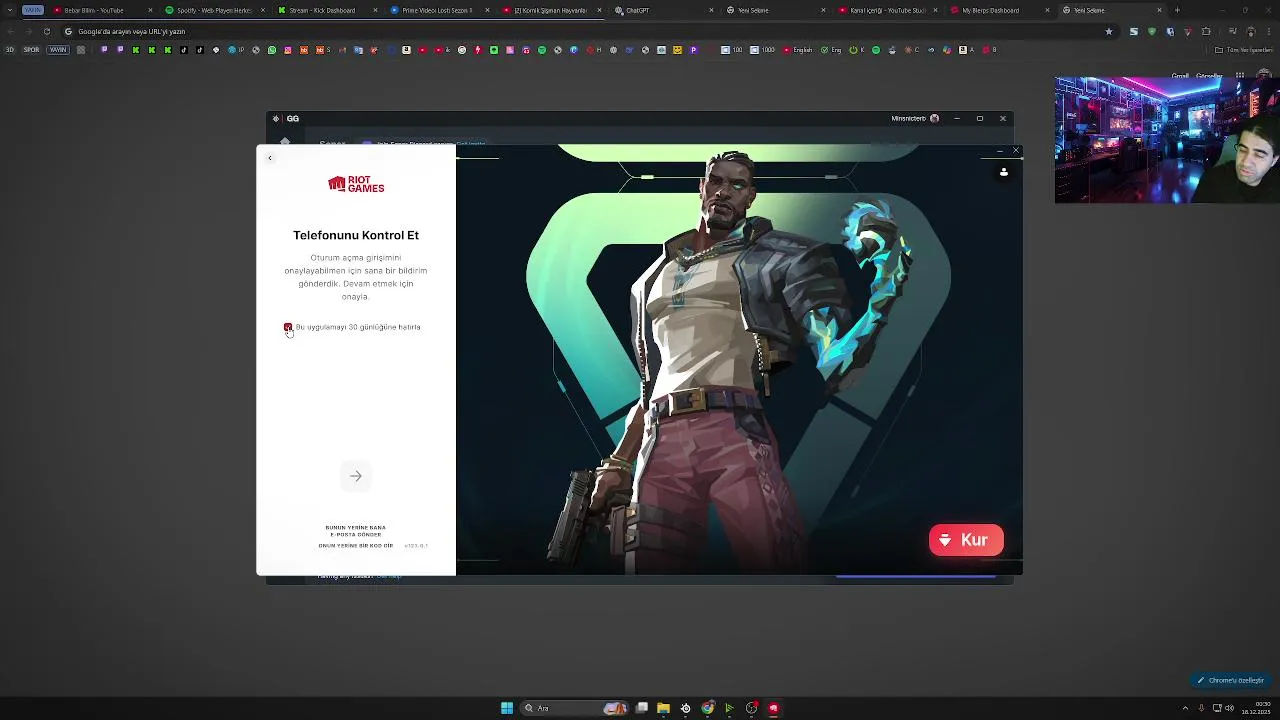Open the 3D bookmark folder
This screenshot has height=720, width=1280.
tap(10, 50)
